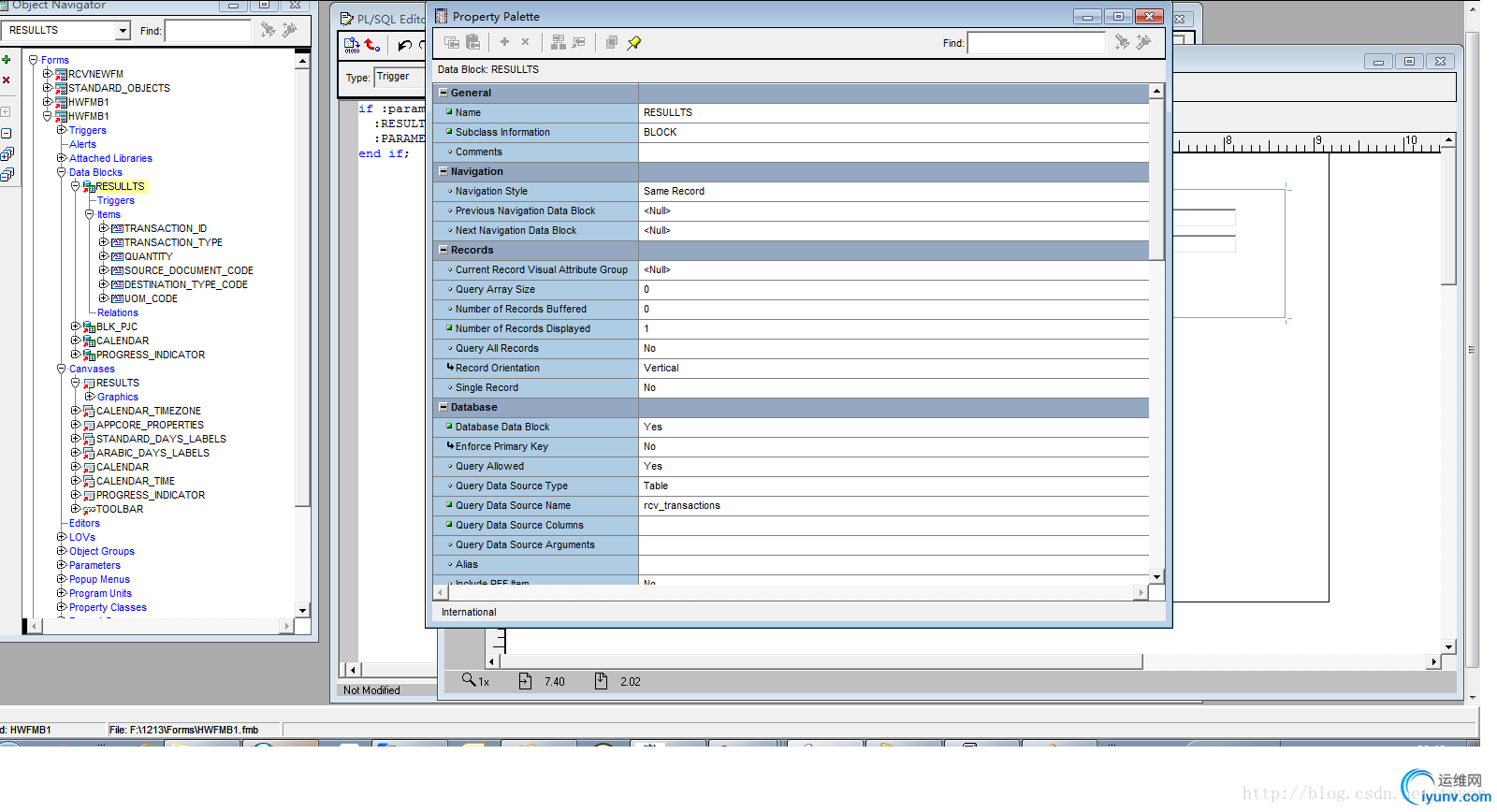Select the Triggers node under HWFMB1
Image resolution: width=1497 pixels, height=812 pixels.
[88, 130]
